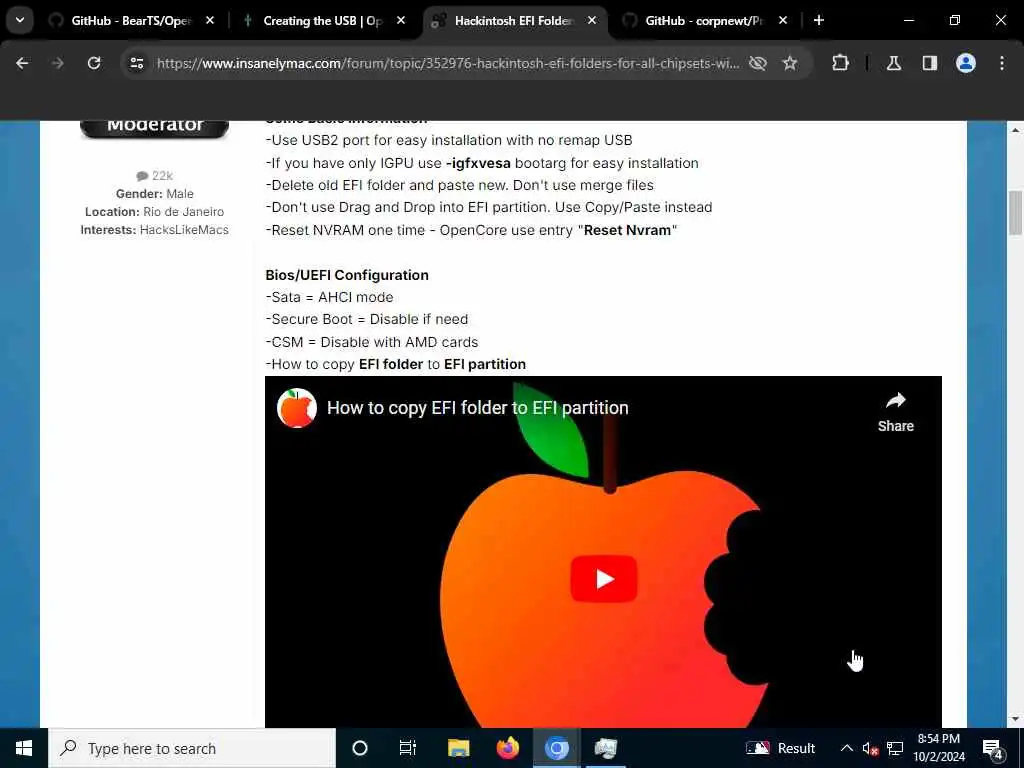This screenshot has width=1024, height=768.
Task: Toggle the browser side panel
Action: tap(930, 63)
